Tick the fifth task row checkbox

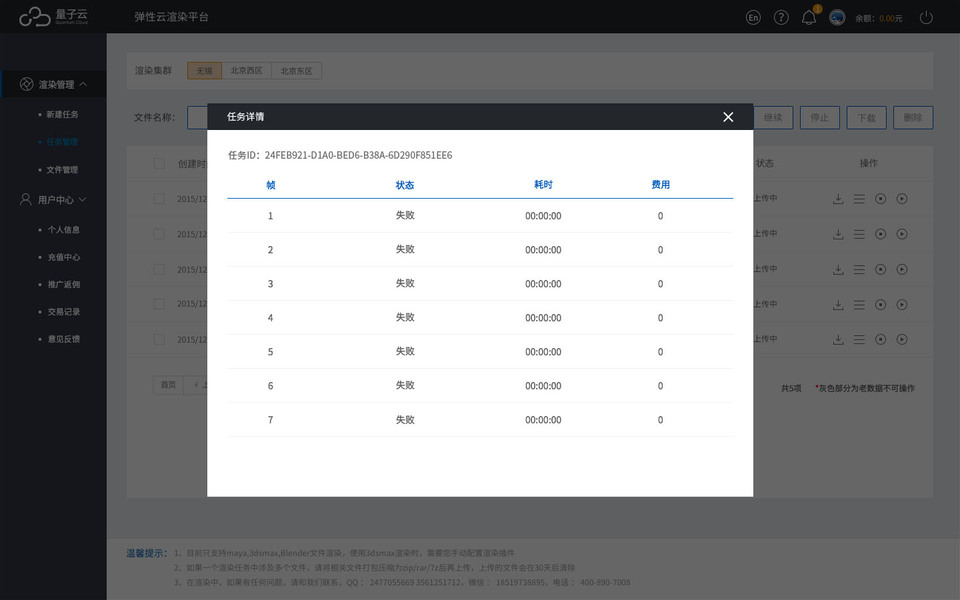coord(159,339)
